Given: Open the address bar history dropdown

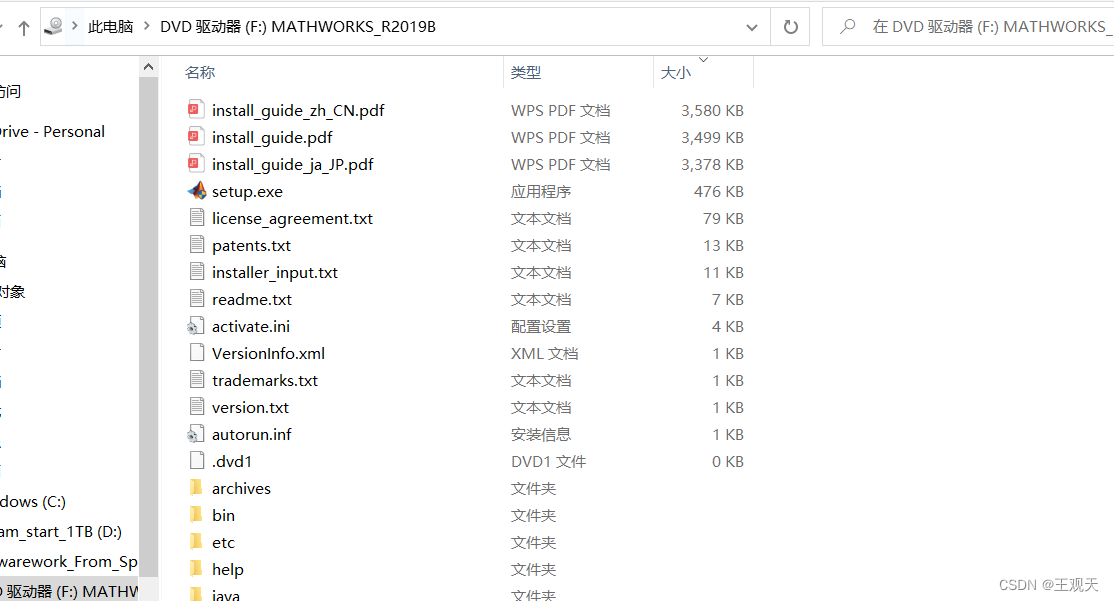Looking at the screenshot, I should 752,27.
